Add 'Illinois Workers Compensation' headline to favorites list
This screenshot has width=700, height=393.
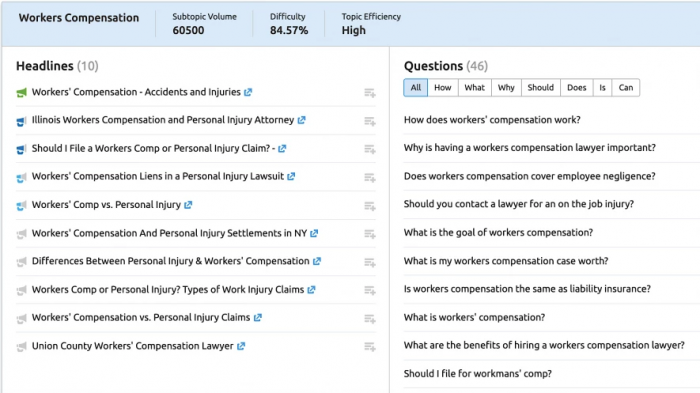coord(370,121)
